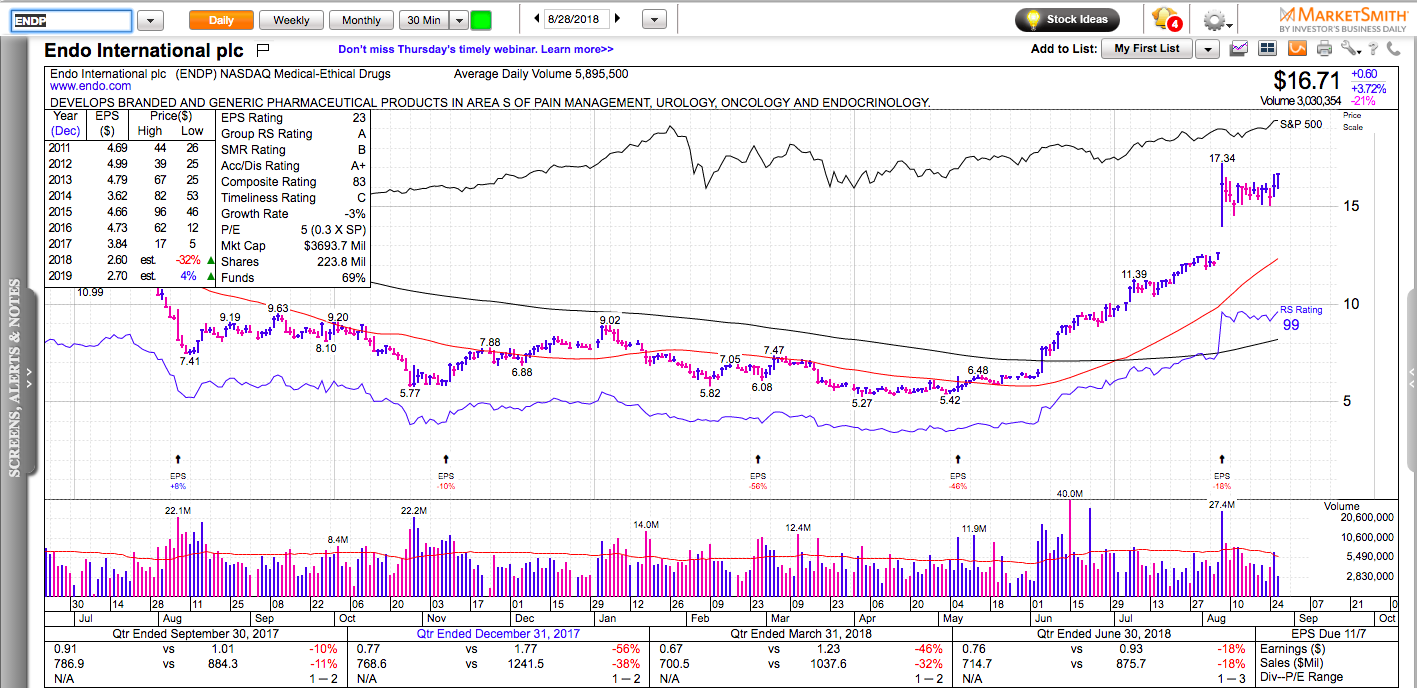The height and width of the screenshot is (688, 1417).
Task: Add the stock to My First List
Action: 1147,49
